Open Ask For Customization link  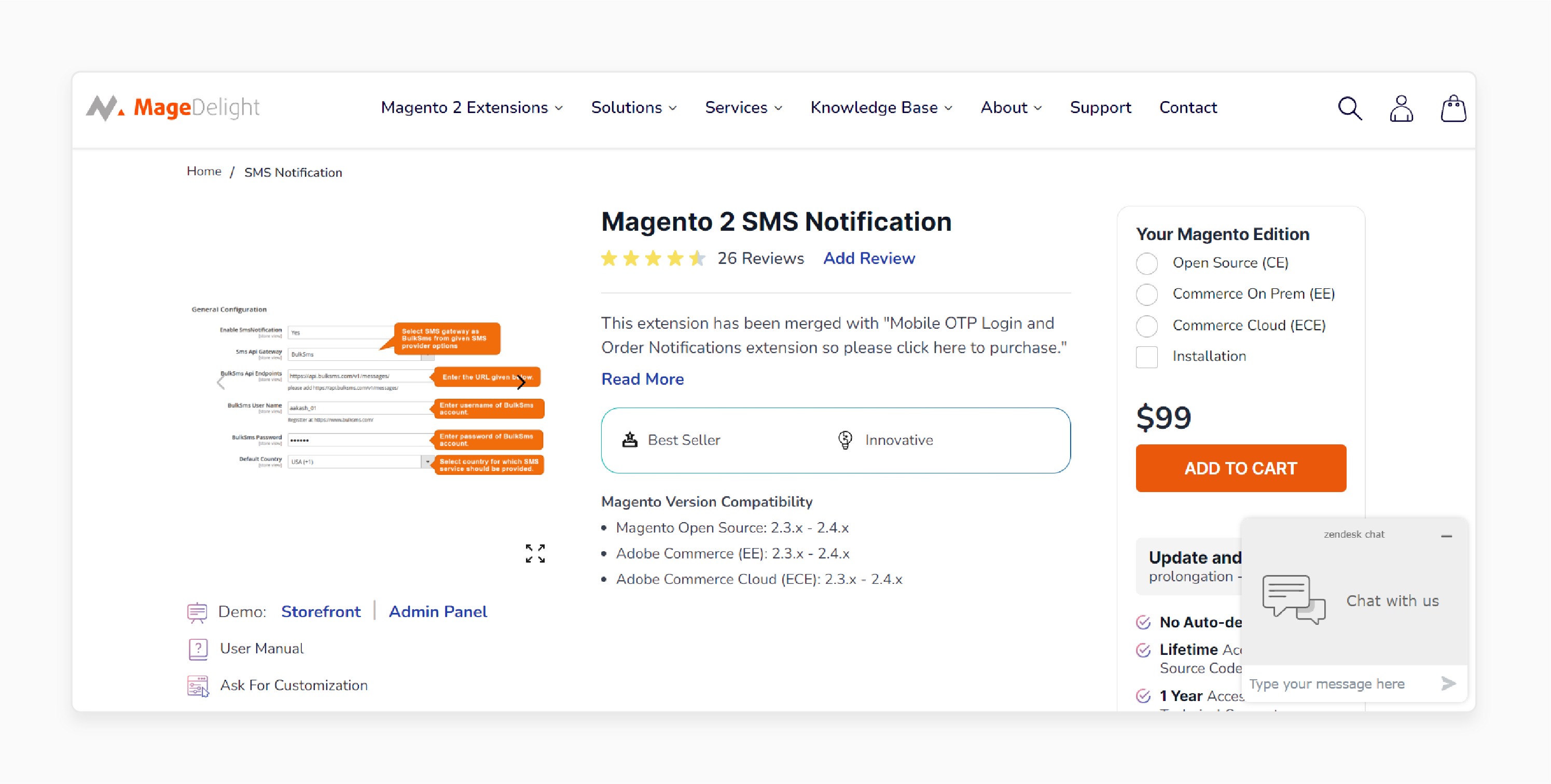294,685
